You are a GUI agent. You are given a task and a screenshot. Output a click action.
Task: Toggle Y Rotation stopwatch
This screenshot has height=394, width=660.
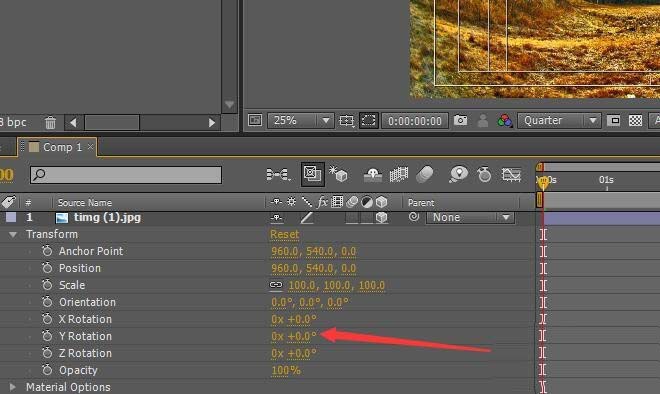click(47, 336)
